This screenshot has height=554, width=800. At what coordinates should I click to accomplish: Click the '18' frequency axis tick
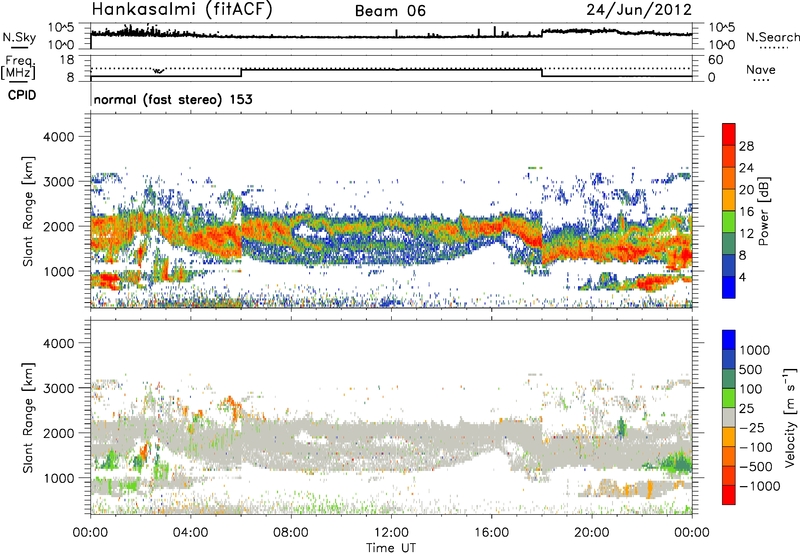67,60
